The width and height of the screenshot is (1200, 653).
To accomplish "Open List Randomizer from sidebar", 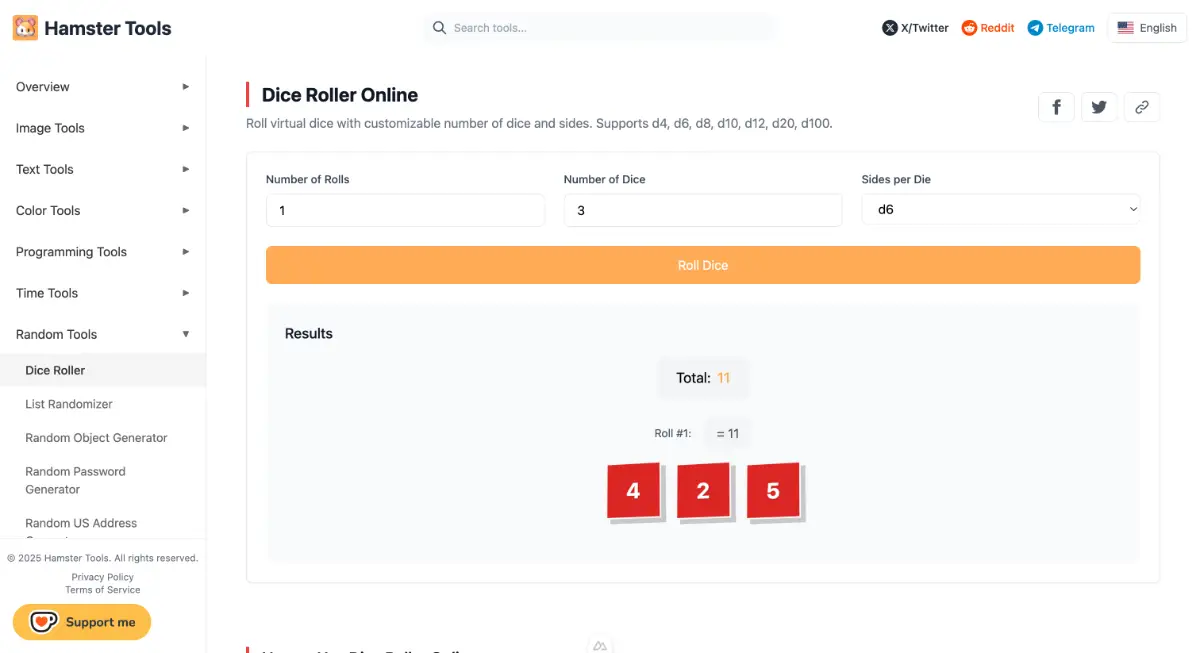I will (x=69, y=404).
